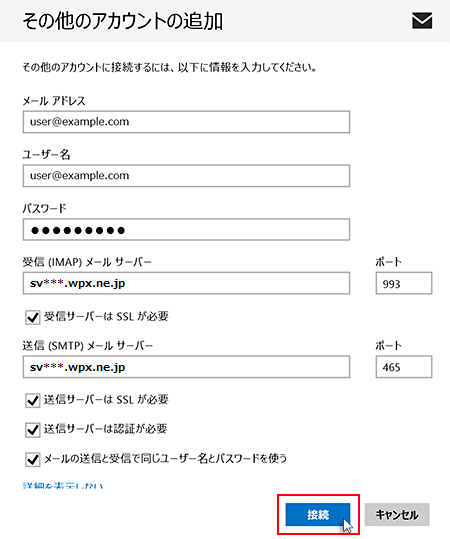Click into the パスワード field
The height and width of the screenshot is (539, 450).
click(186, 229)
